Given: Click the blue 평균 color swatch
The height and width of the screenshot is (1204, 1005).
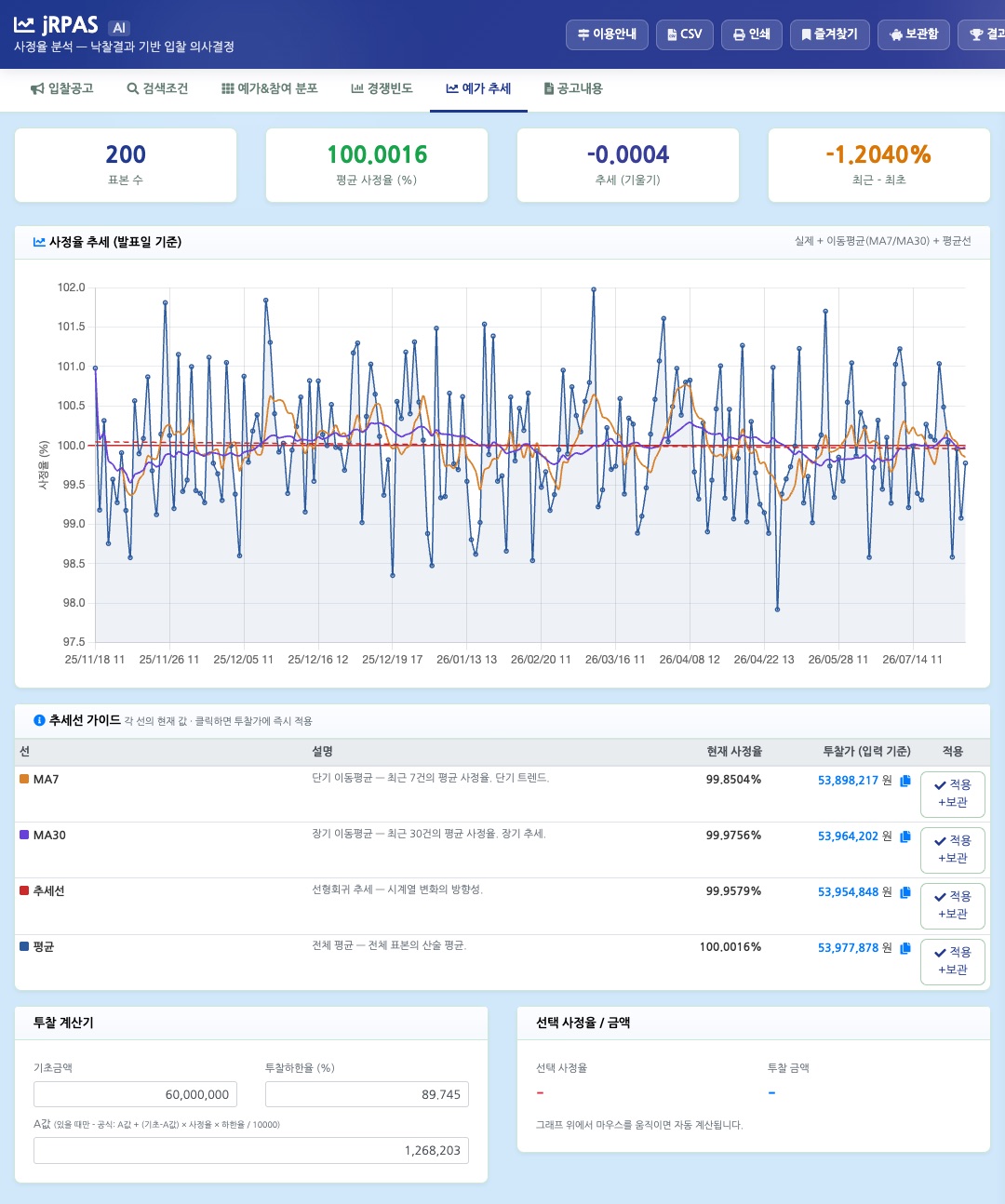Looking at the screenshot, I should [x=24, y=946].
